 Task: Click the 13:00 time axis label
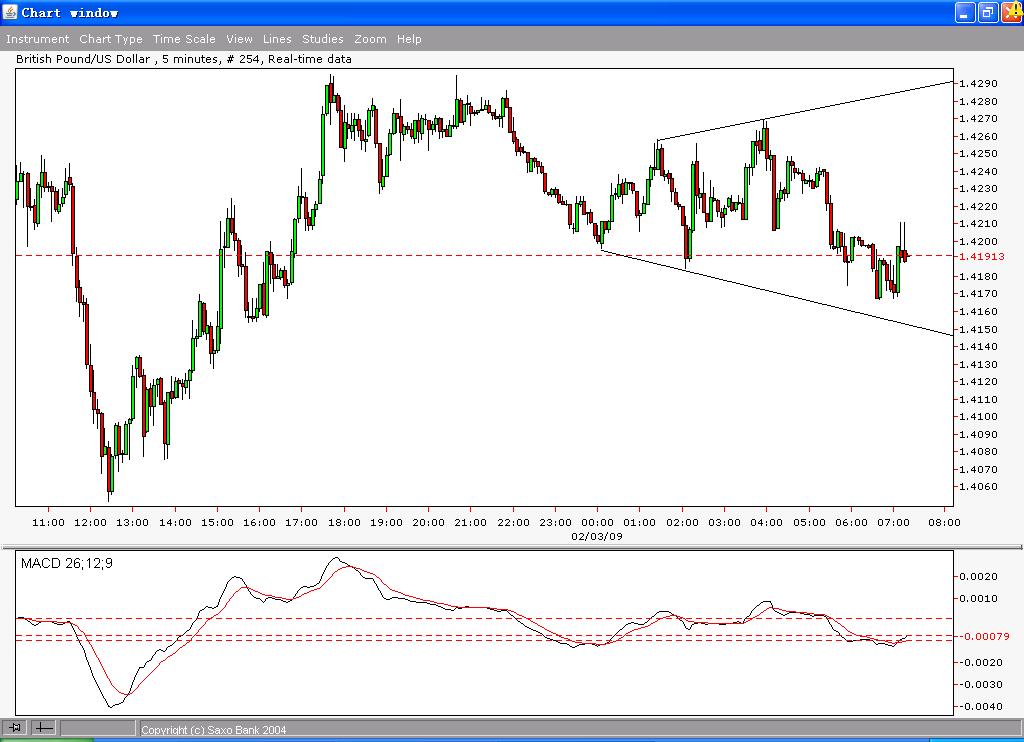(x=133, y=523)
